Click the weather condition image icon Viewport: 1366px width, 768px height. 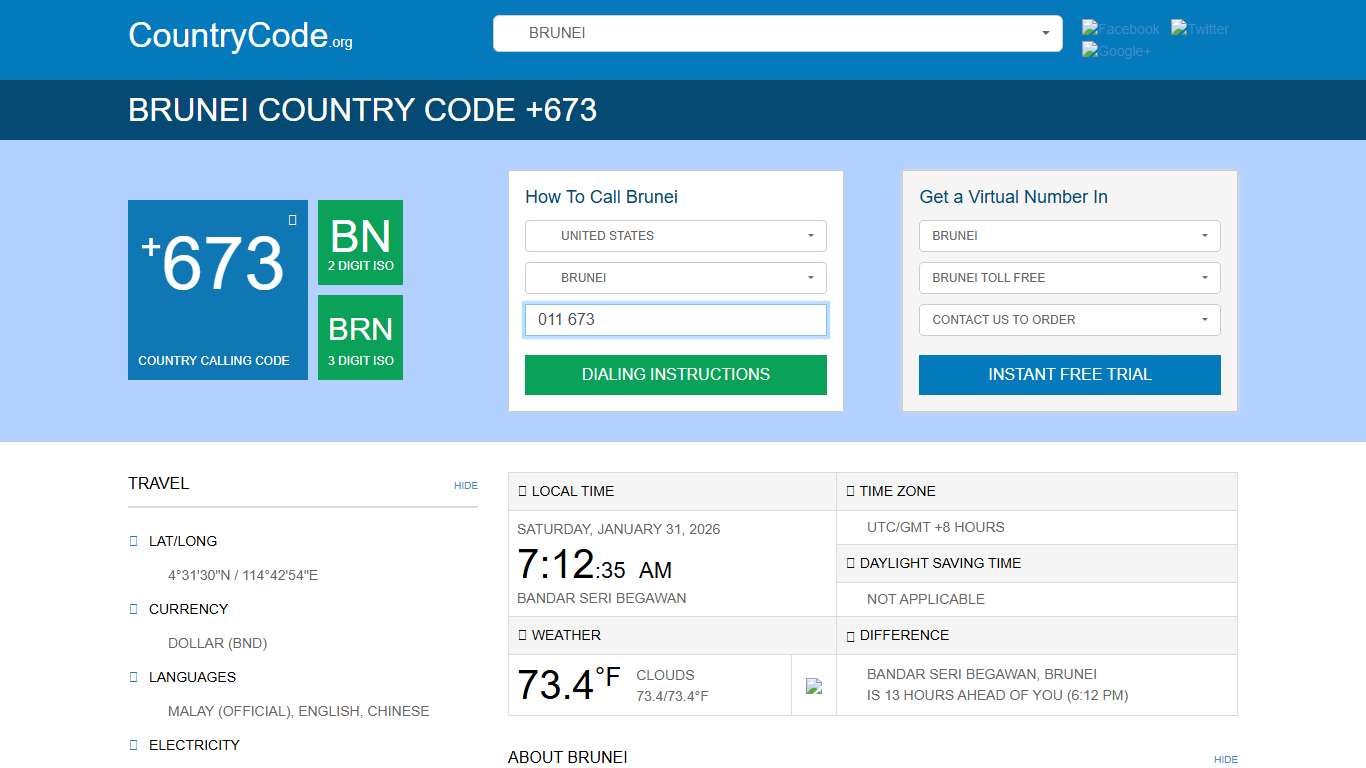[x=813, y=685]
